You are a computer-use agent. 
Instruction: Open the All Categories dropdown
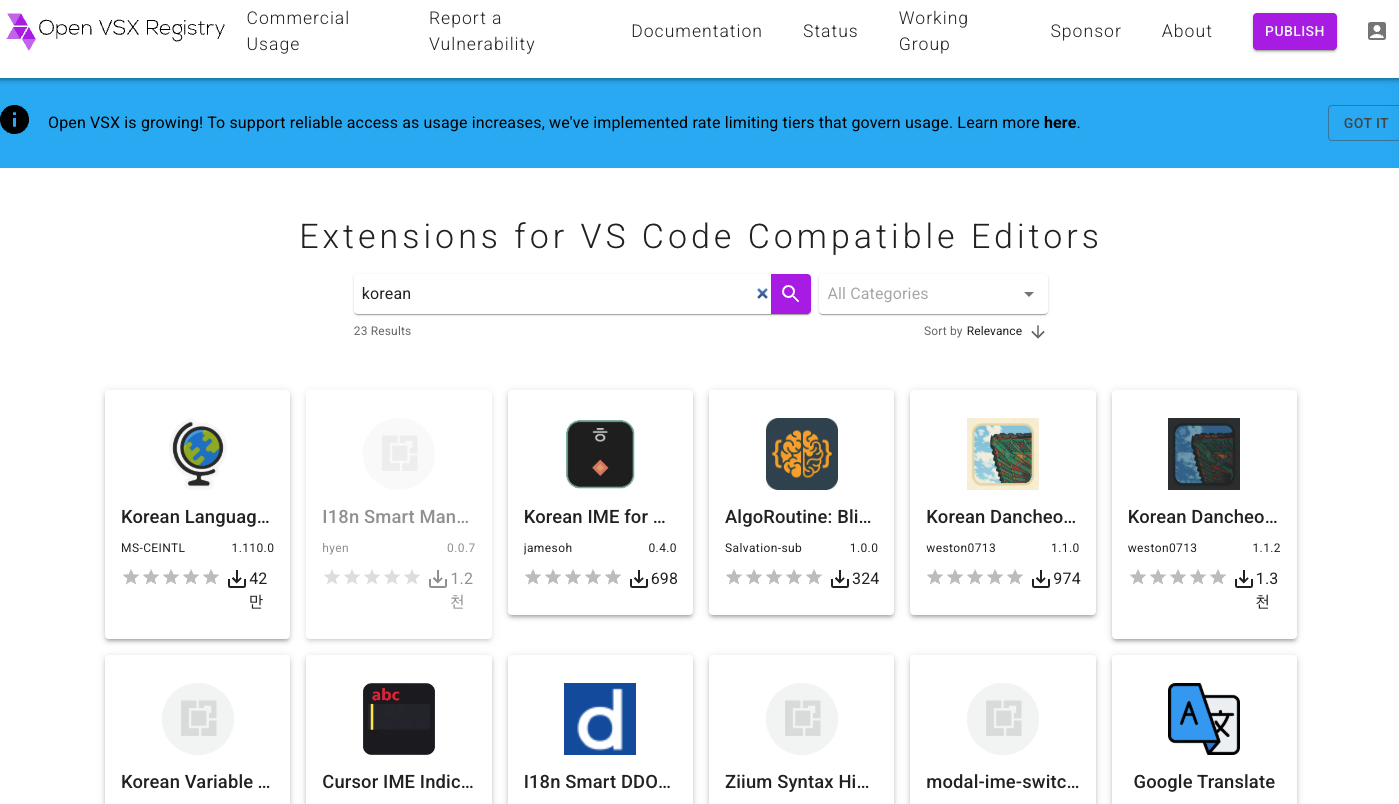(933, 294)
